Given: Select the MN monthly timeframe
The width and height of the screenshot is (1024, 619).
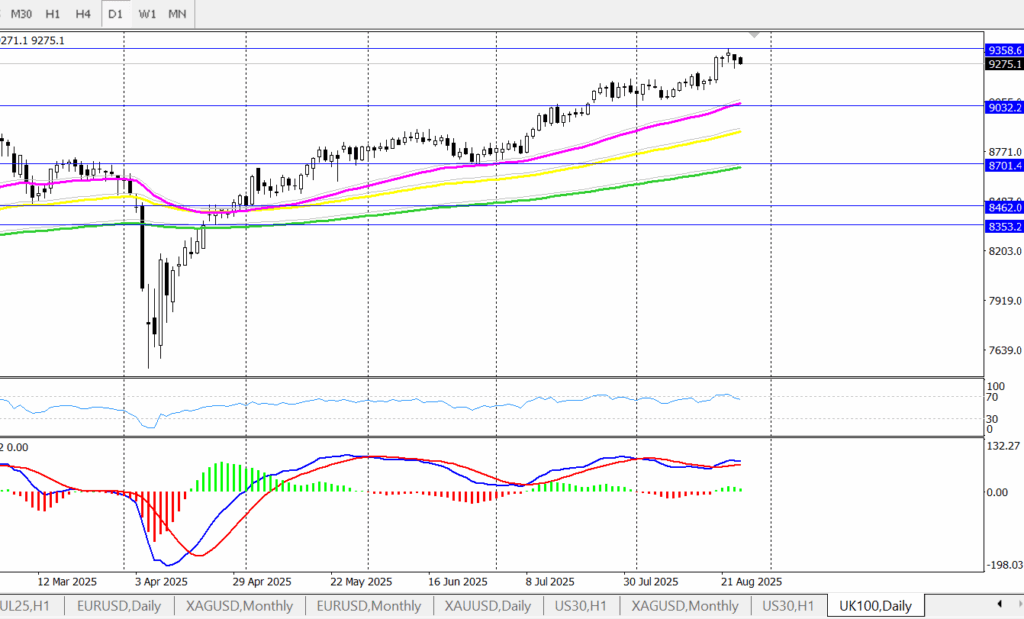Looking at the screenshot, I should pyautogui.click(x=177, y=14).
